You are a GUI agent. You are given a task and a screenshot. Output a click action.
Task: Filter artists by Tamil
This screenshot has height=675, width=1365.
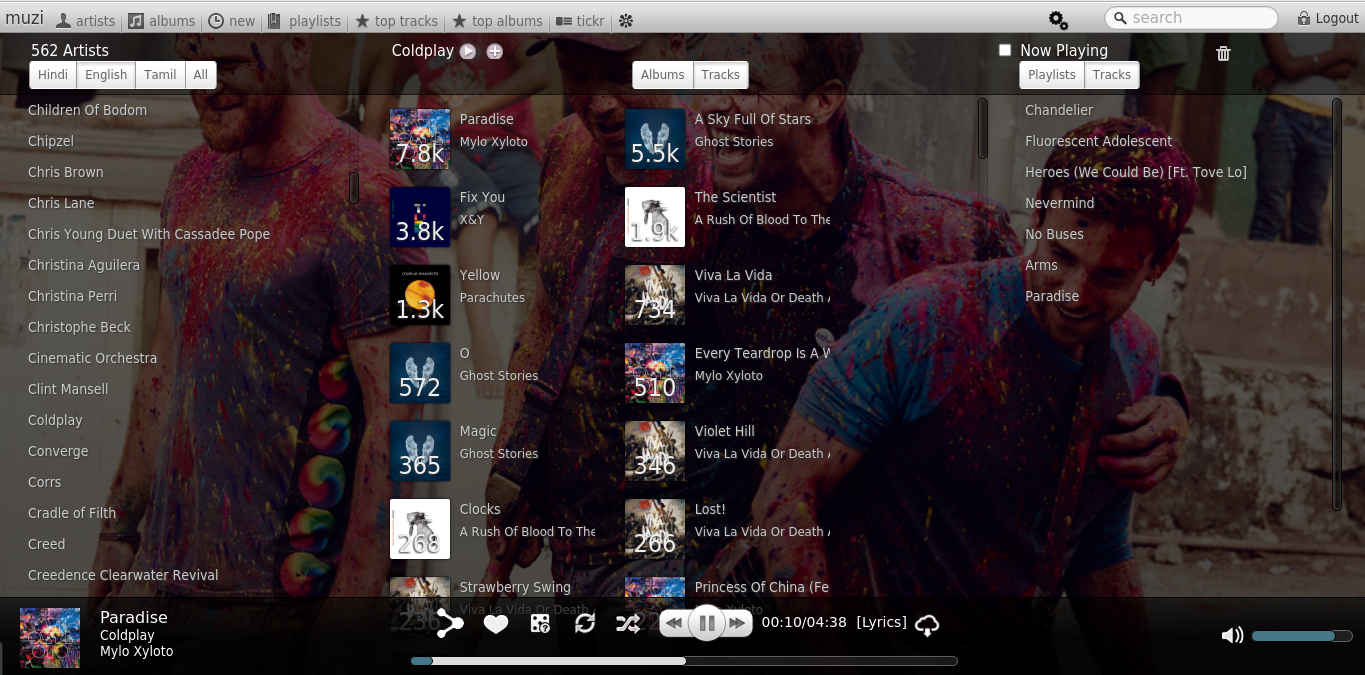click(160, 75)
